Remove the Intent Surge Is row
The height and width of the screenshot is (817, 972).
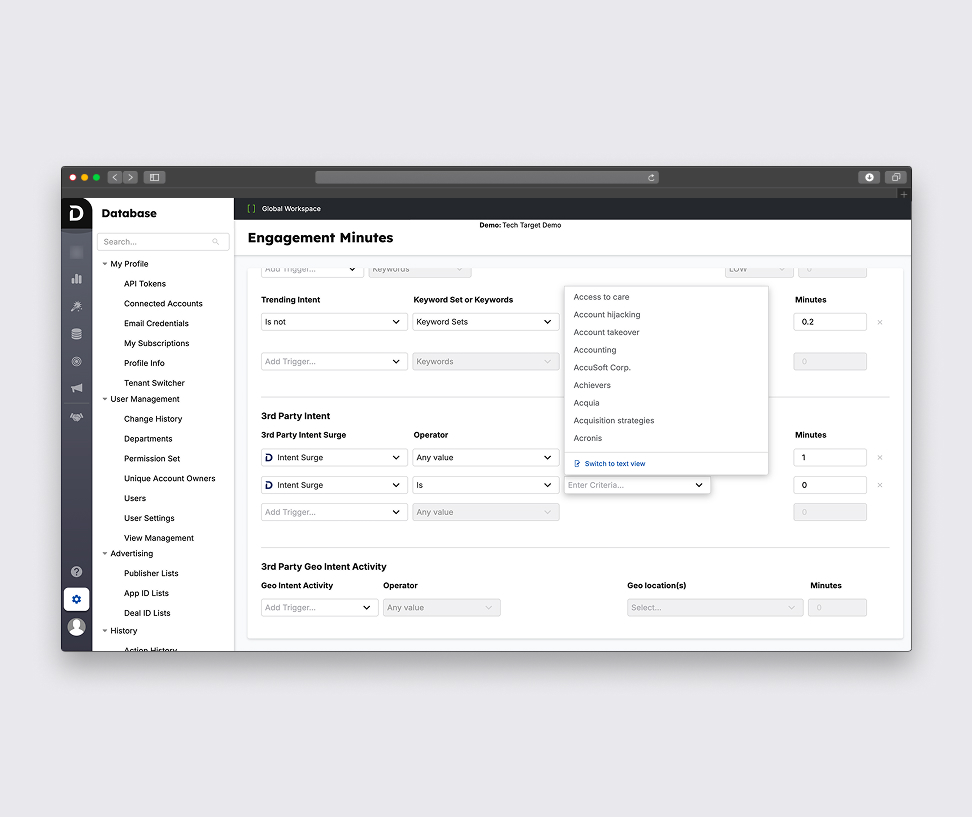pyautogui.click(x=880, y=485)
